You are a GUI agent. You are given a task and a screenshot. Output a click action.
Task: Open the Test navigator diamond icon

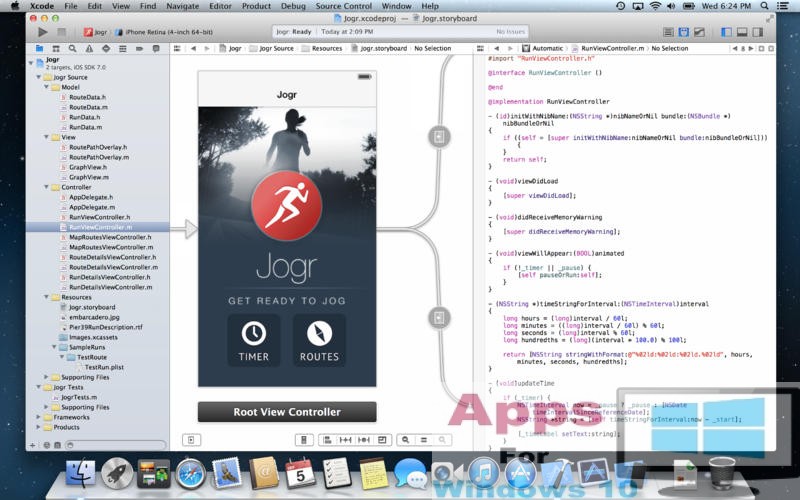106,48
